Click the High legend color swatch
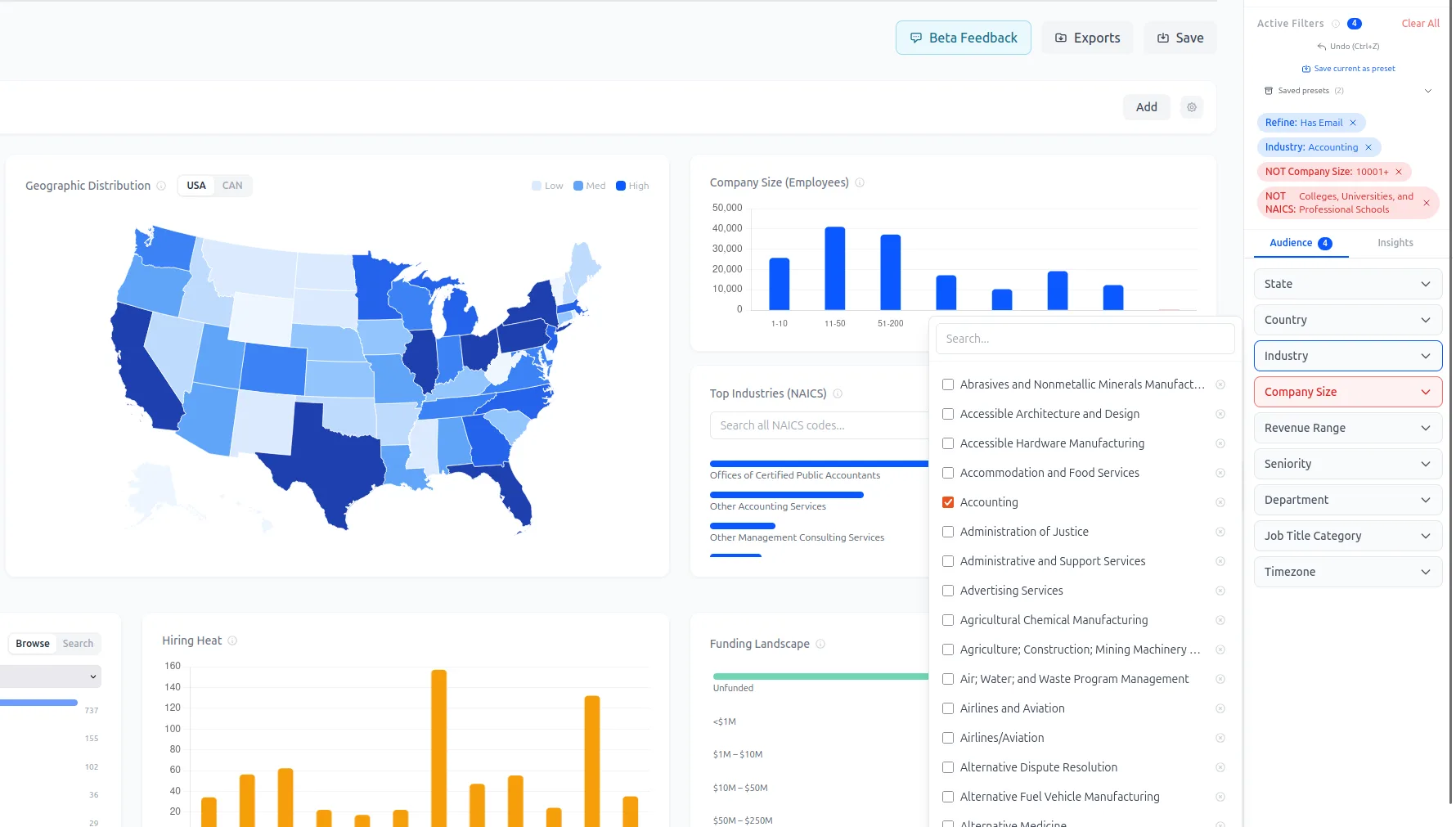 coord(621,186)
